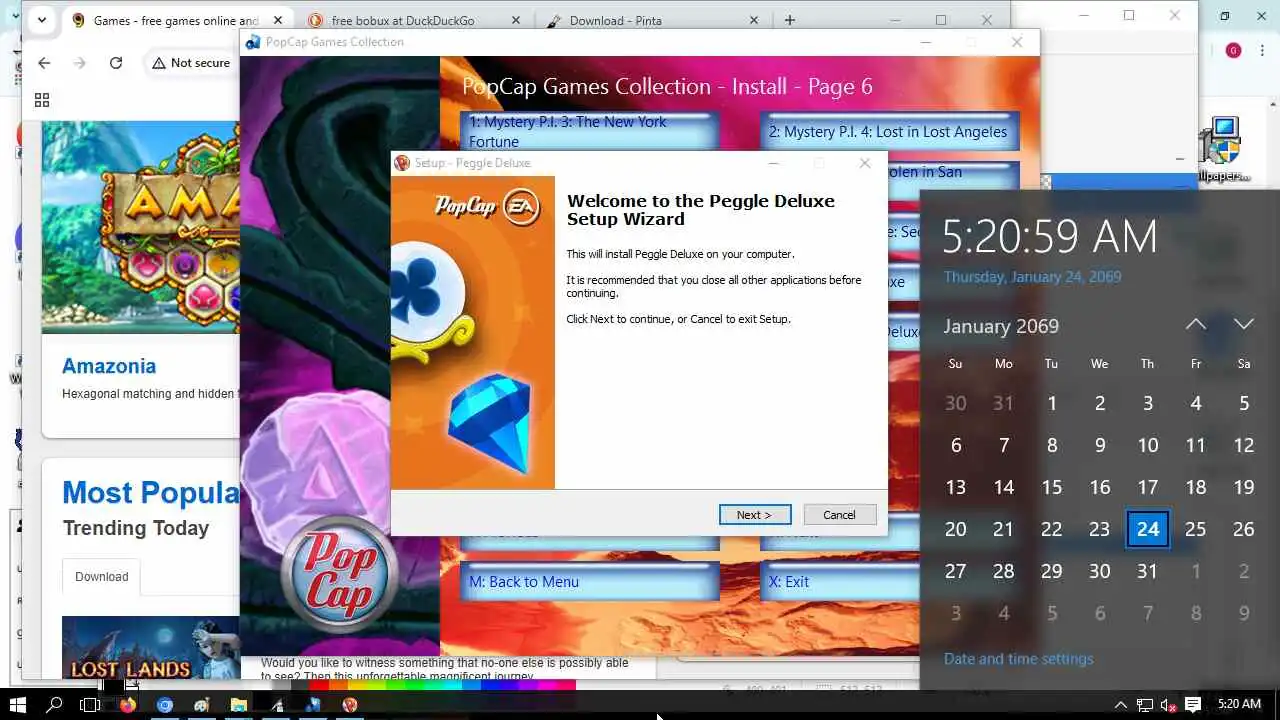Show the network status tray icon
1280x720 pixels.
point(1145,705)
